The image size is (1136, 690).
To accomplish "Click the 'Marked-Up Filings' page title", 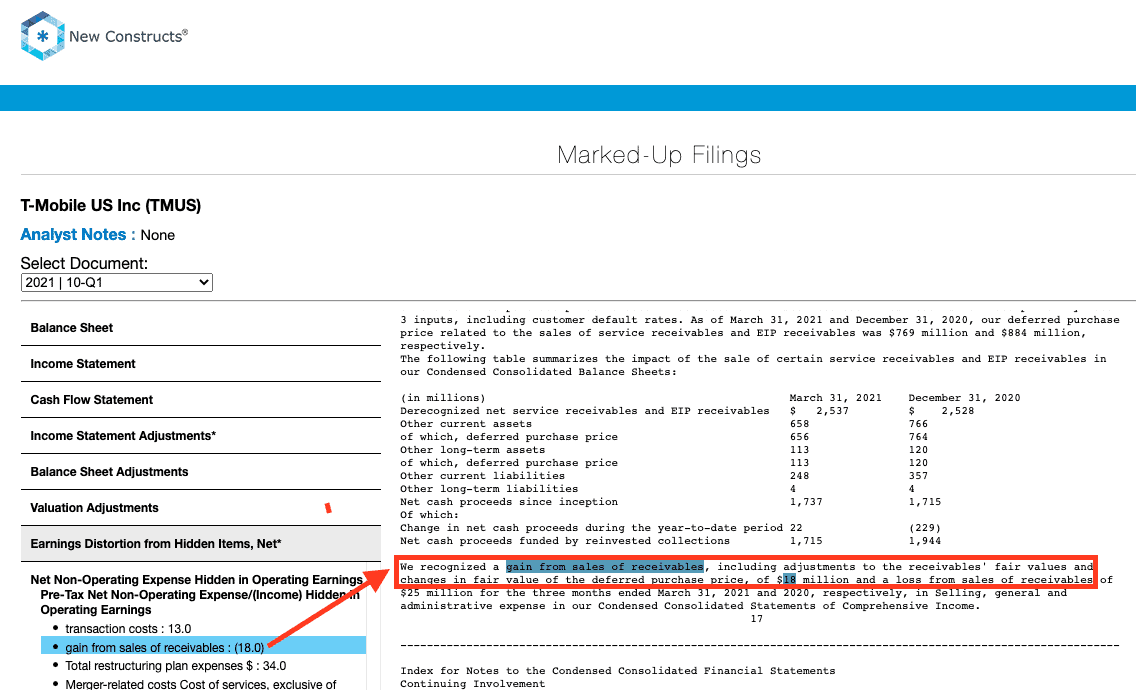I will pos(659,155).
